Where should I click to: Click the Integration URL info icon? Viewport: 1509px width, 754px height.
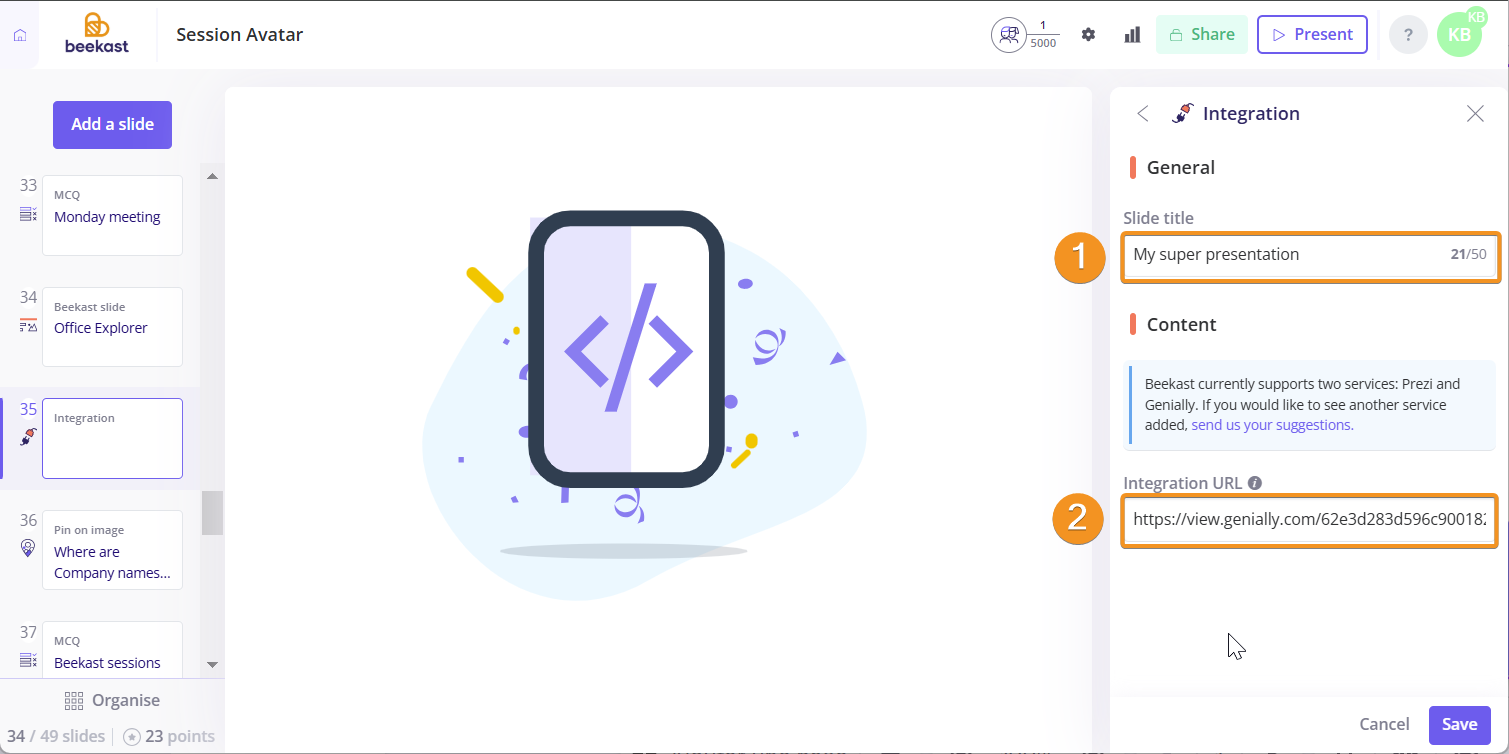[x=1255, y=483]
